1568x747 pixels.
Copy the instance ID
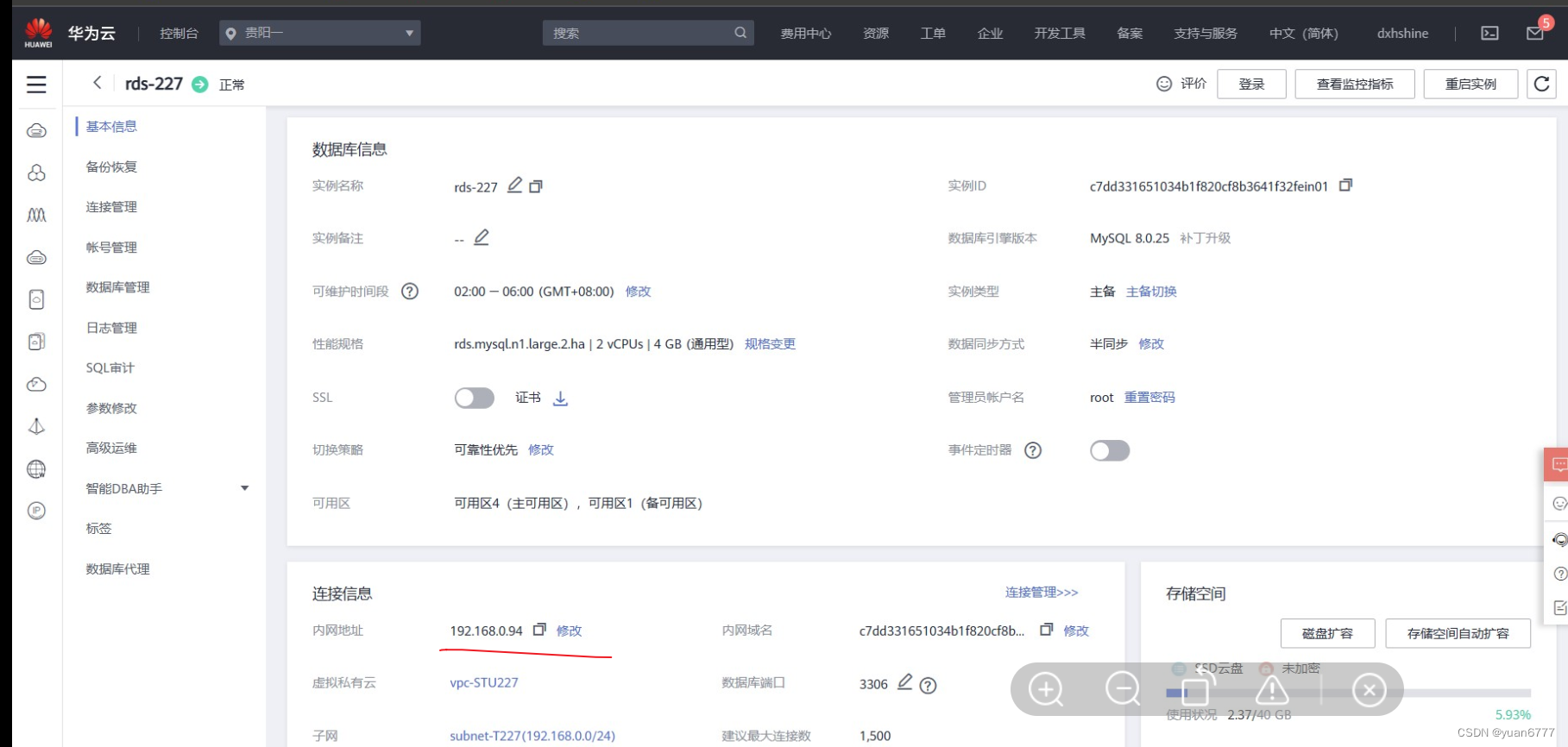coord(1345,185)
